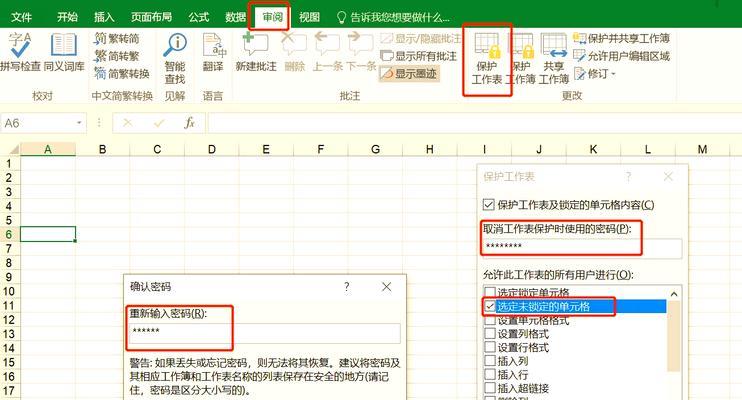Click the Tell Me lightbulb search box
This screenshot has width=742, height=400.
[x=393, y=18]
